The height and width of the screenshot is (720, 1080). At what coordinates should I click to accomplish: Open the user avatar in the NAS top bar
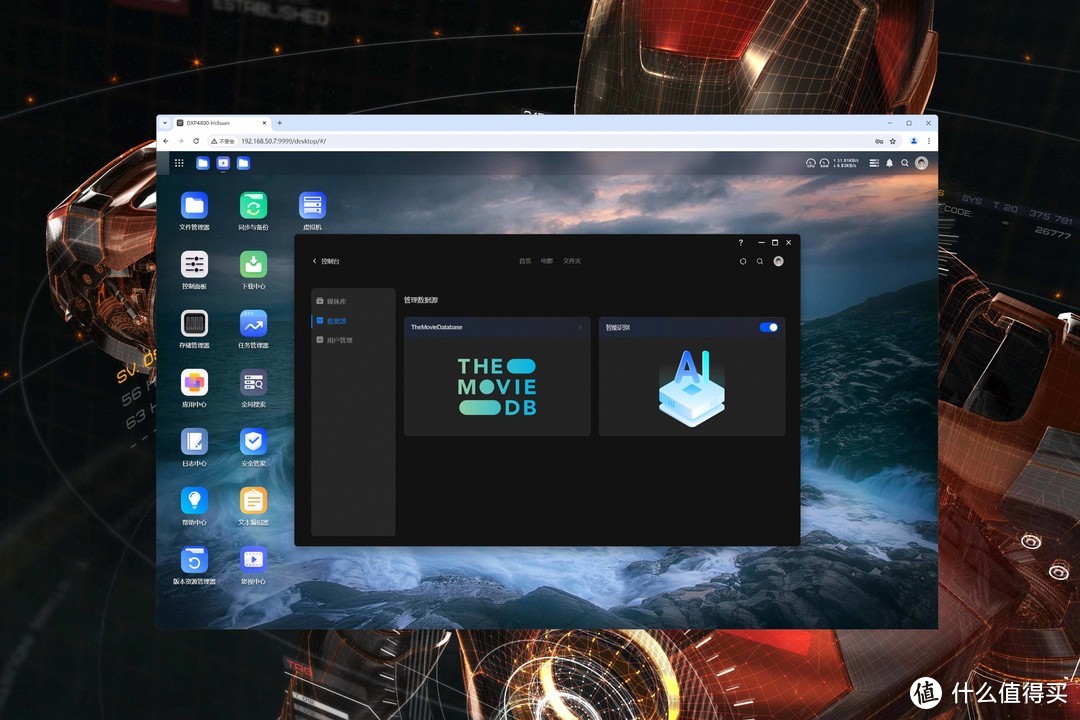(922, 163)
